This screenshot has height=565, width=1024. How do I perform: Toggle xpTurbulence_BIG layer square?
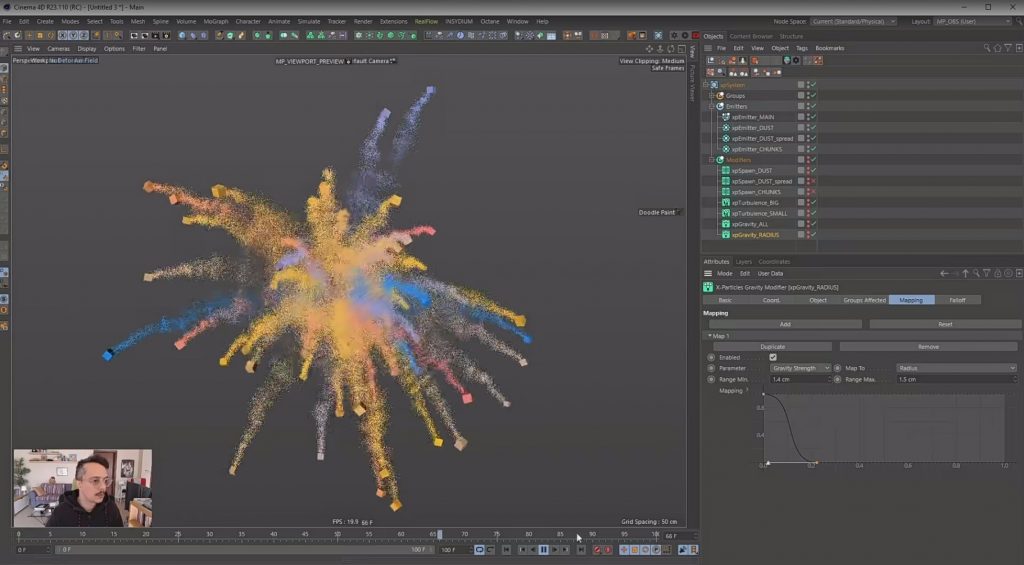(x=801, y=202)
